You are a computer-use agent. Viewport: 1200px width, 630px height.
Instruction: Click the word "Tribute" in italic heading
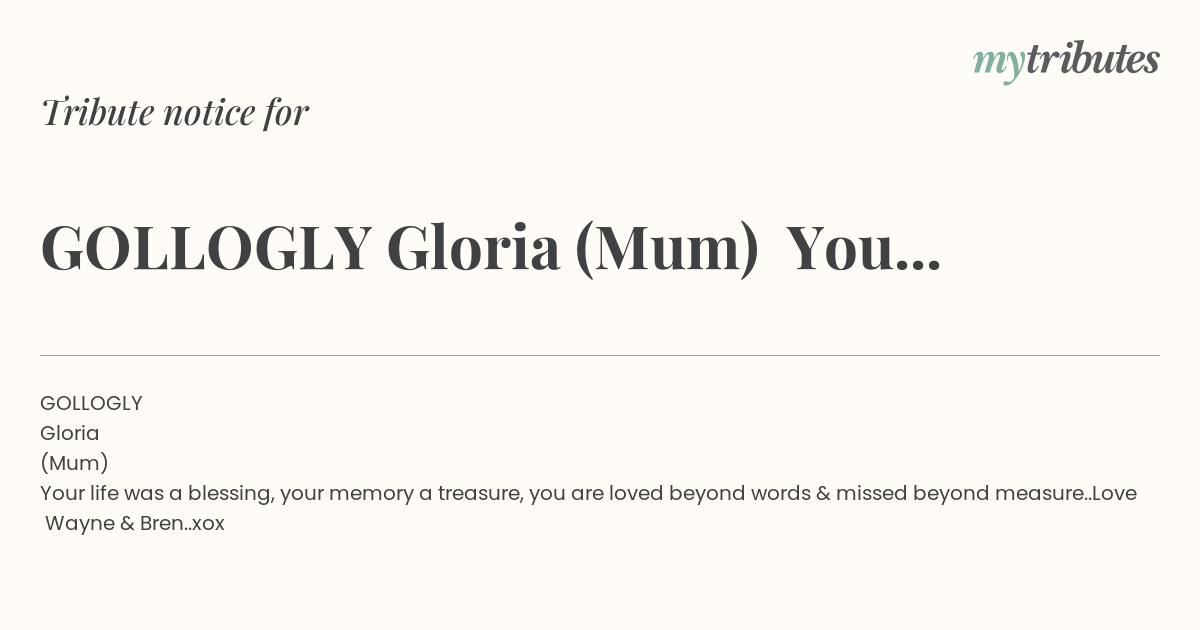tap(96, 113)
